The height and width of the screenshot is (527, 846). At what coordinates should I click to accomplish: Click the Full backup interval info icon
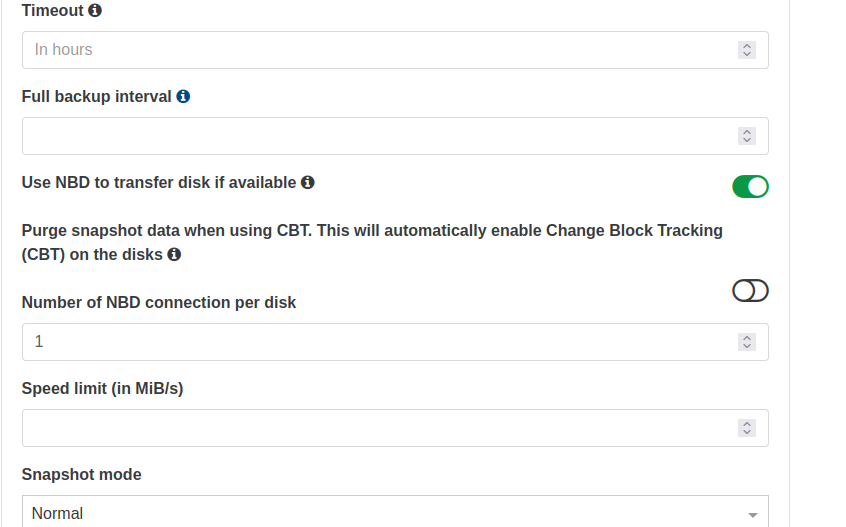click(x=183, y=97)
